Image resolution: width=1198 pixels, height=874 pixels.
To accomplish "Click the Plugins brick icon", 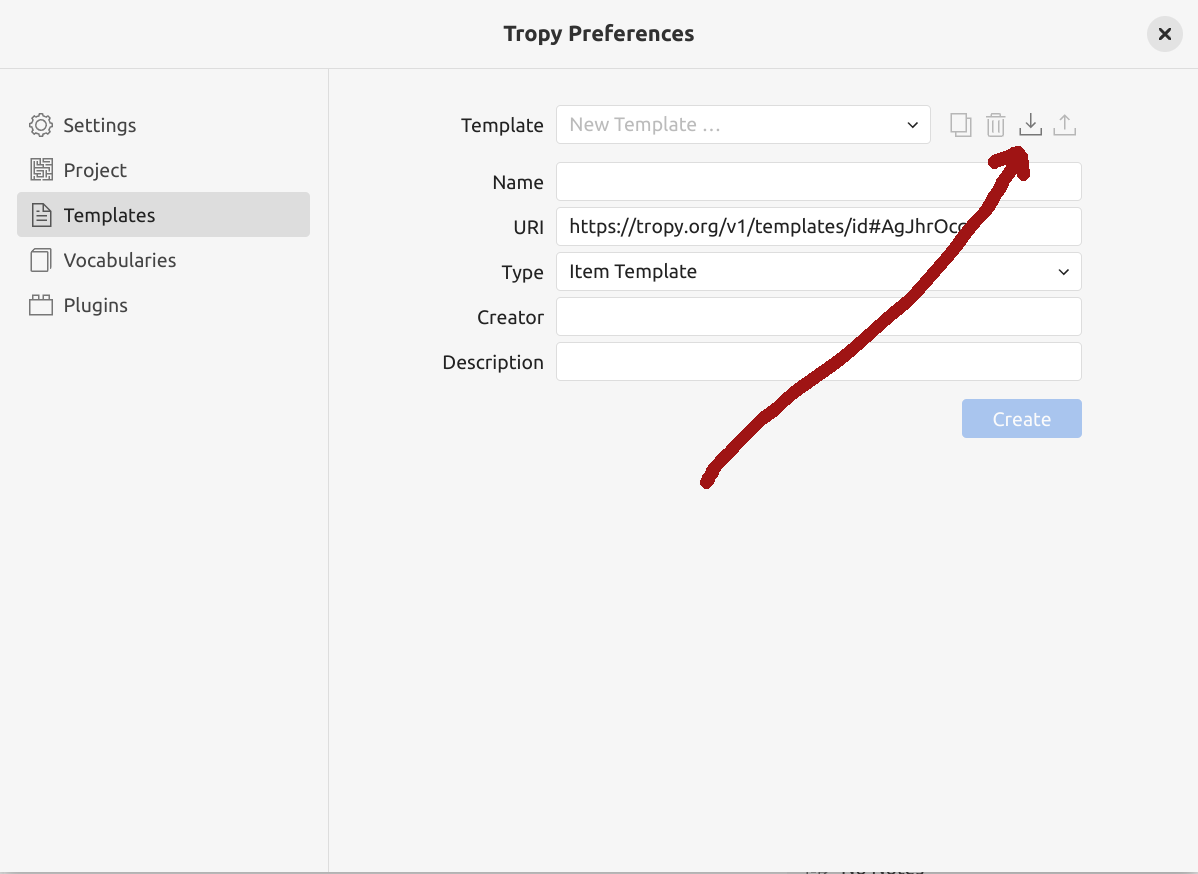I will [41, 305].
